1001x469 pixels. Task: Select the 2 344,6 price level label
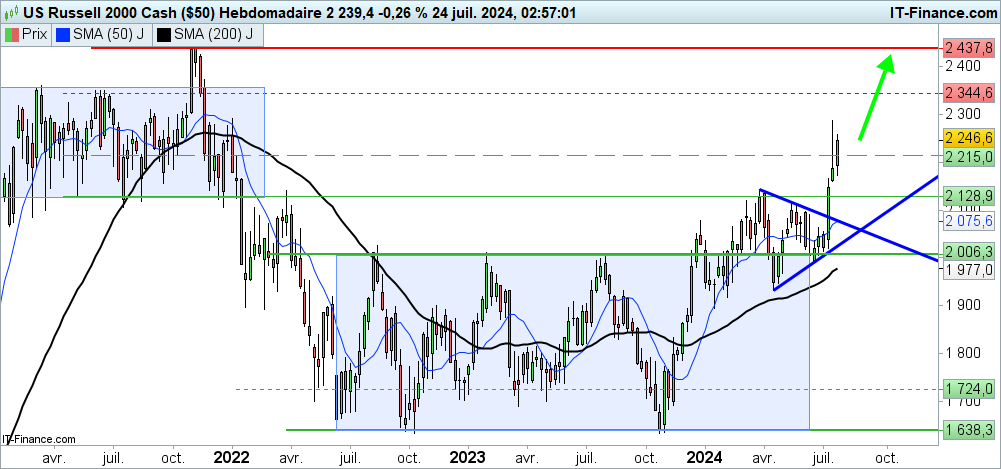967,92
